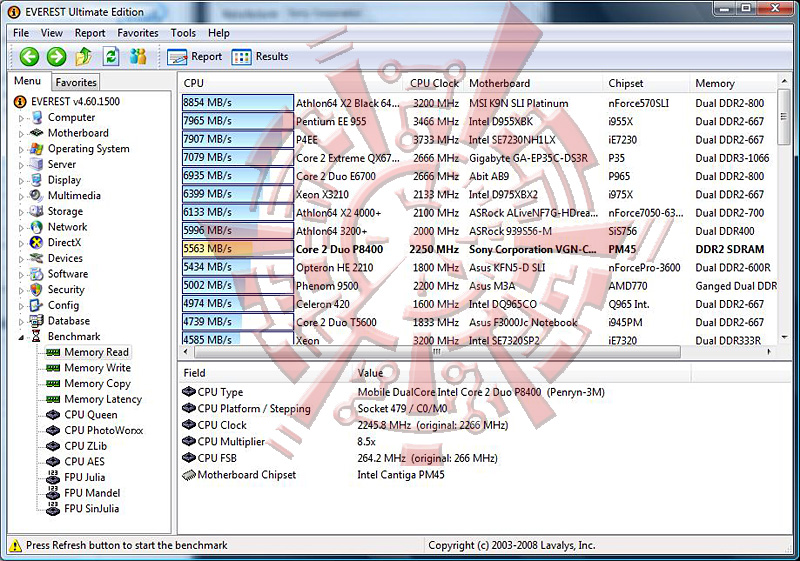
Task: Select the 4739 MB/s result bar
Action: click(x=238, y=322)
